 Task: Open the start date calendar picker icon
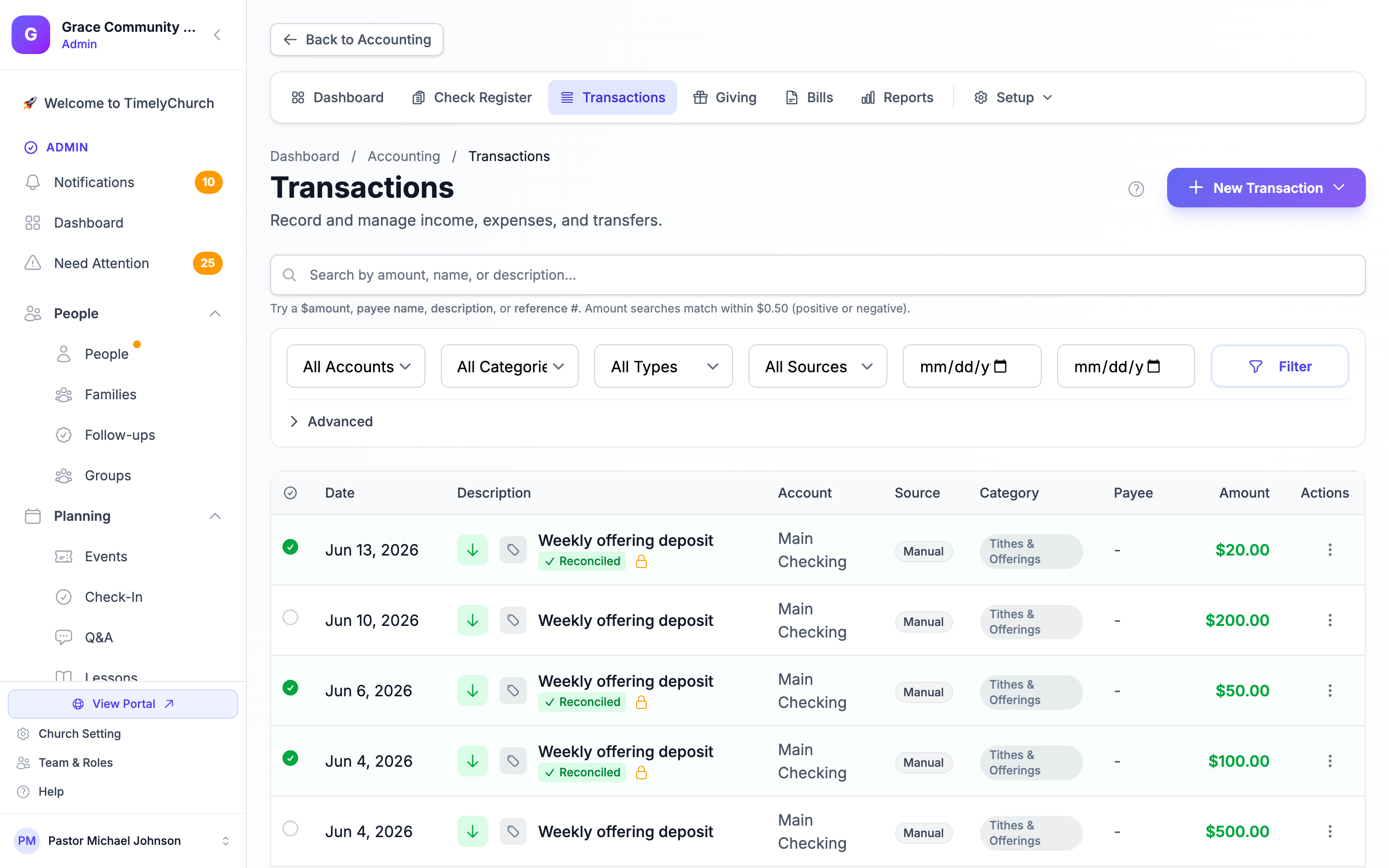(x=1000, y=366)
